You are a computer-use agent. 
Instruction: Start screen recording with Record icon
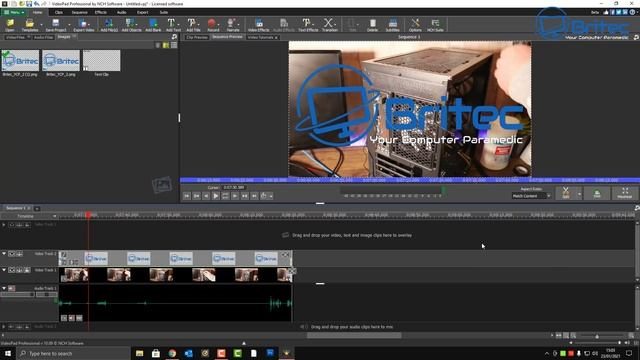coord(213,25)
